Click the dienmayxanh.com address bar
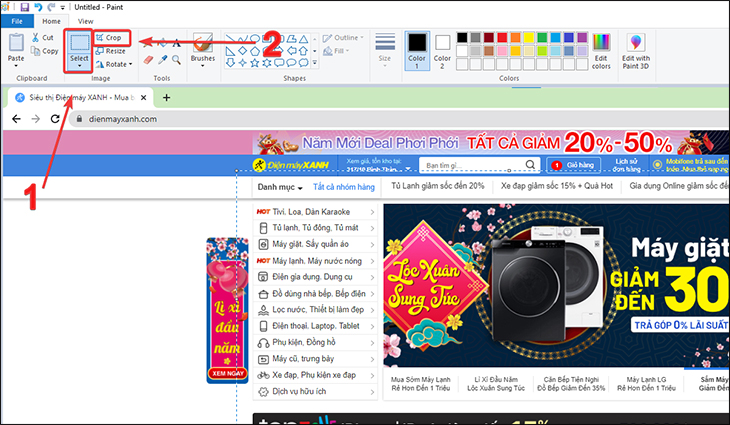730x425 pixels. click(x=399, y=119)
